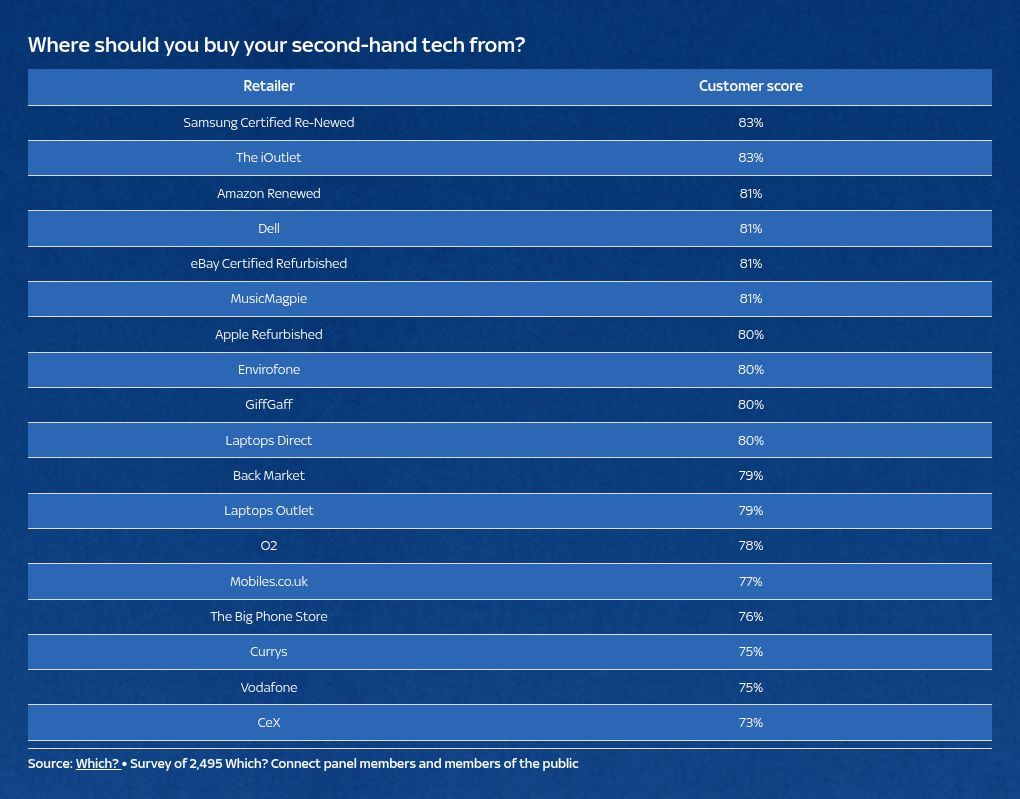Click the Retailer column header
The width and height of the screenshot is (1020, 799).
pos(269,86)
